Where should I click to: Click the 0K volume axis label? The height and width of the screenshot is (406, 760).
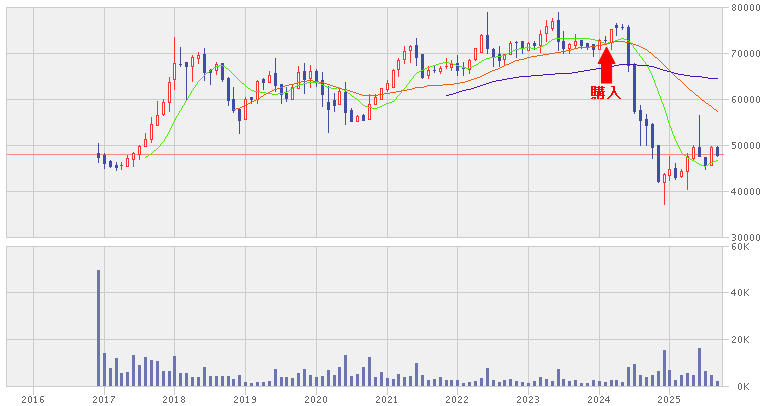click(x=741, y=386)
